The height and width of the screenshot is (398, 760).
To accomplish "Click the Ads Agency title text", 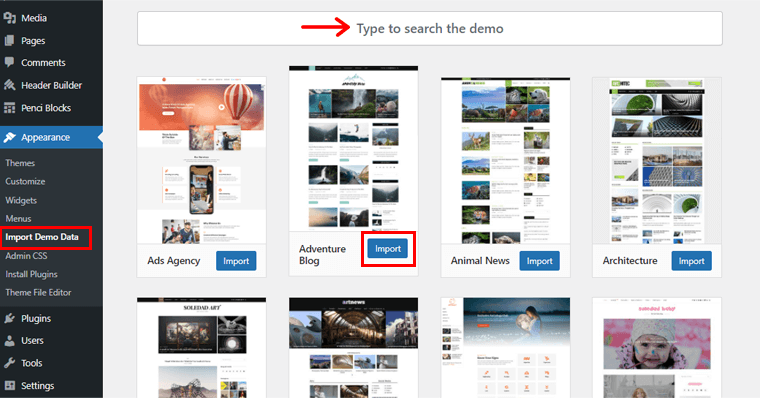I will tap(174, 261).
